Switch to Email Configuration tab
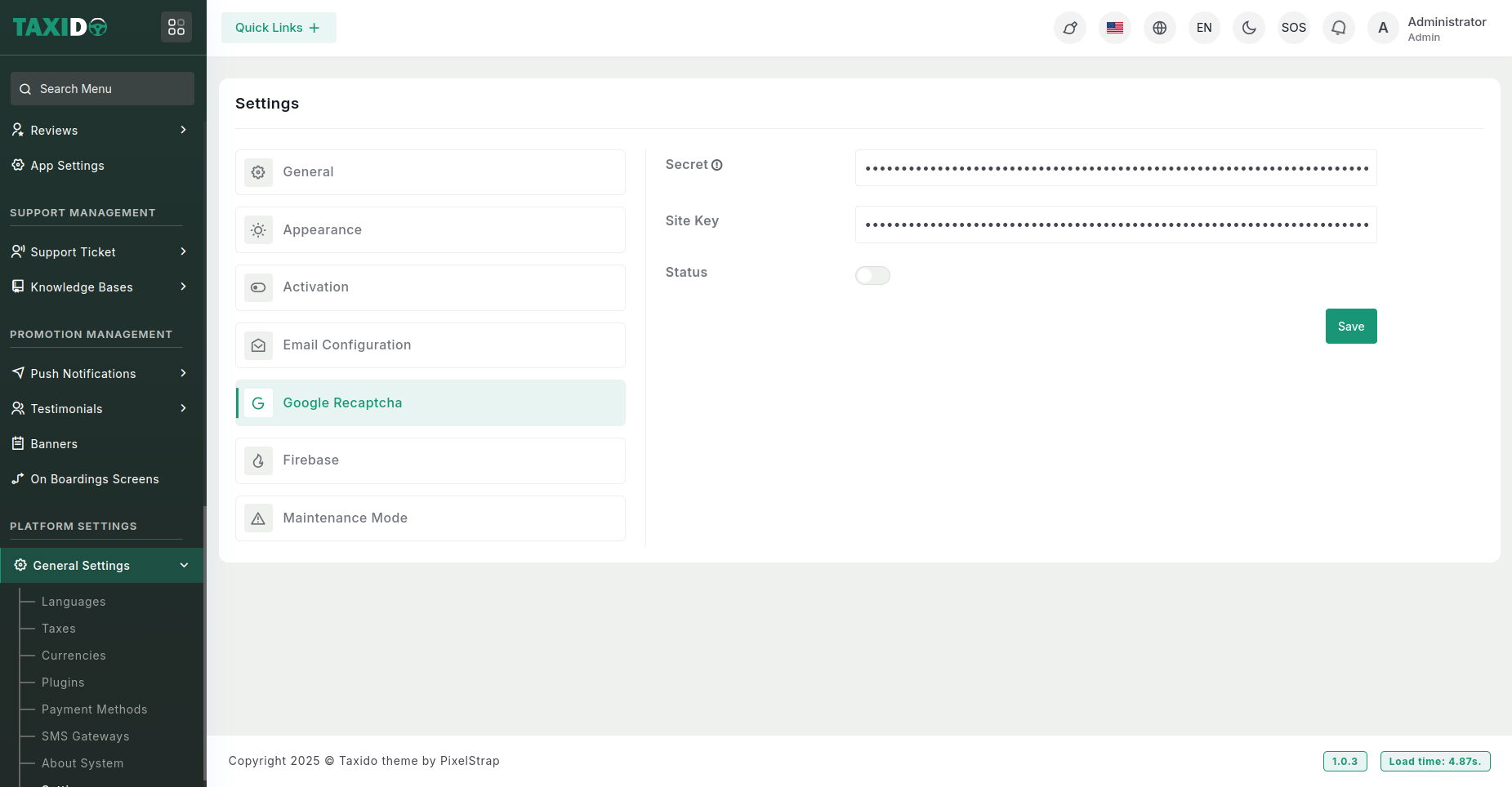1512x787 pixels. coord(430,345)
